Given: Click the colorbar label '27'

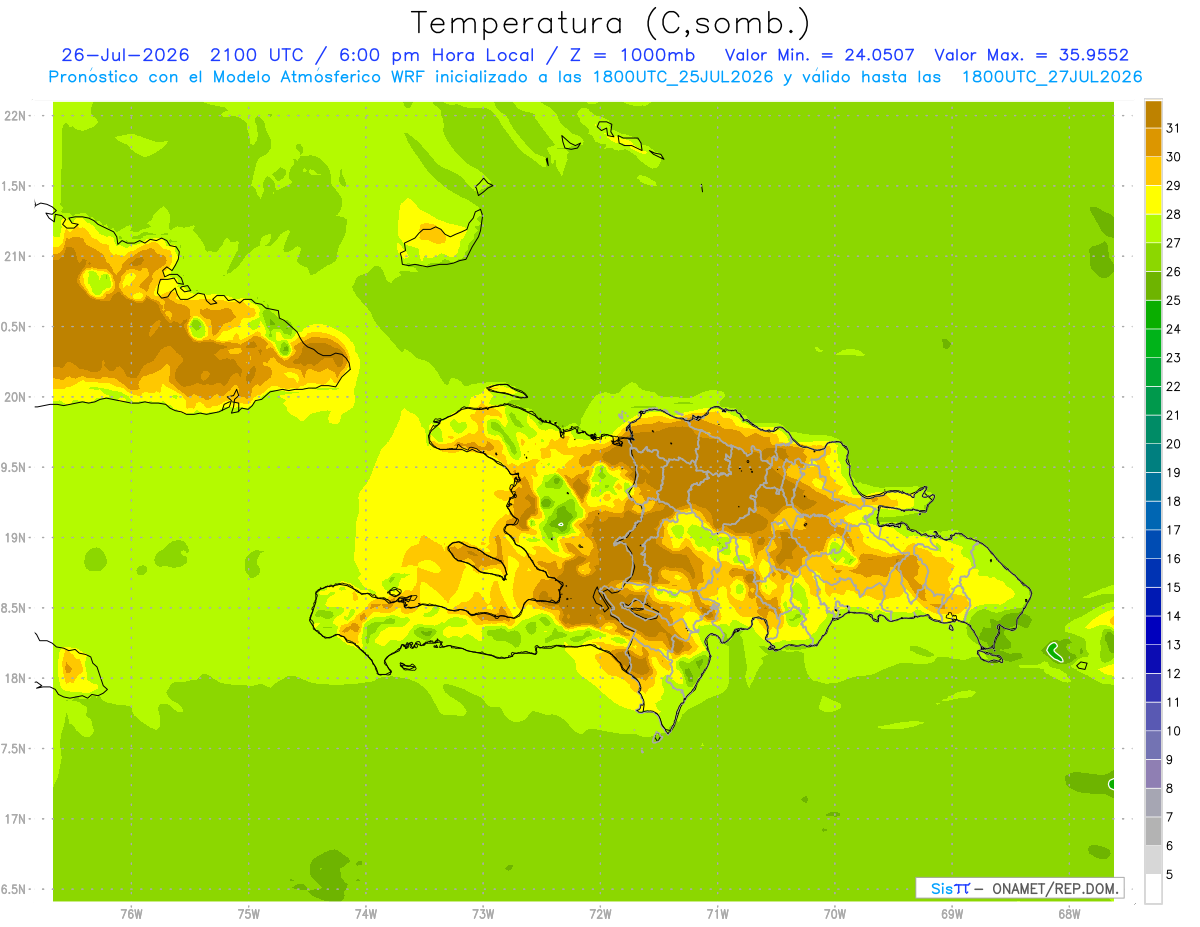Looking at the screenshot, I should [1173, 243].
